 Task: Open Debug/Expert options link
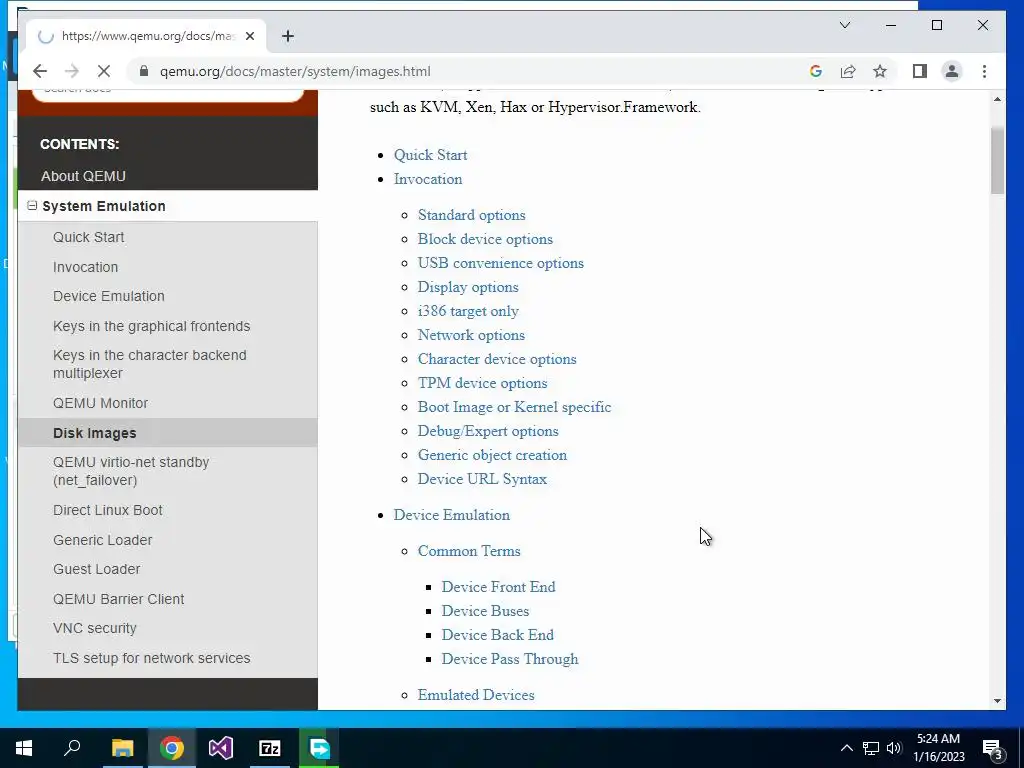[488, 431]
